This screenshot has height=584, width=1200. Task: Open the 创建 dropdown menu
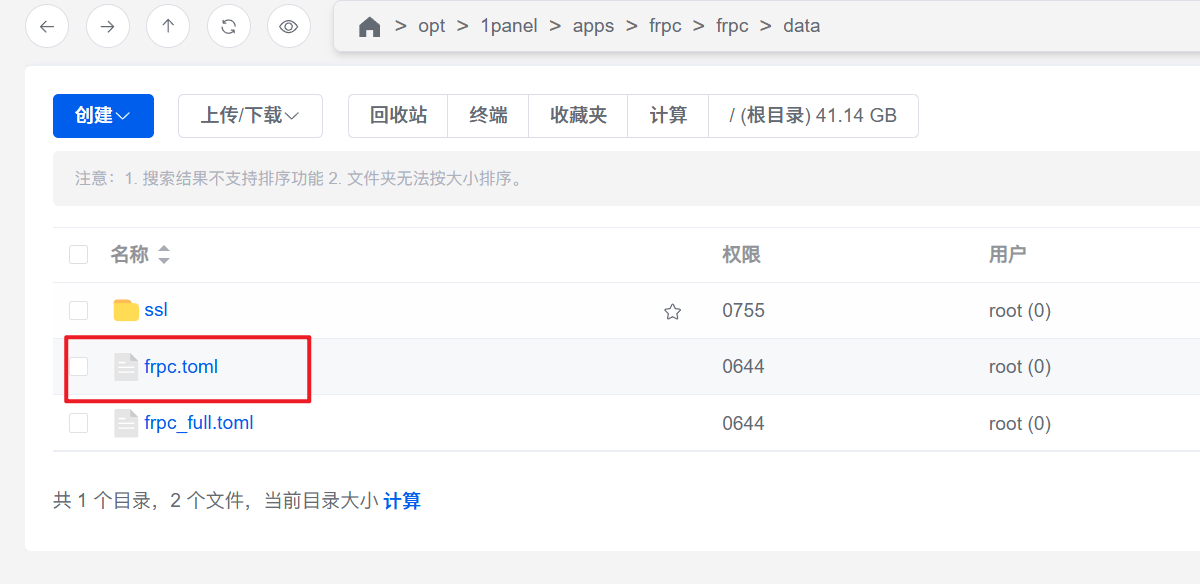click(x=103, y=116)
